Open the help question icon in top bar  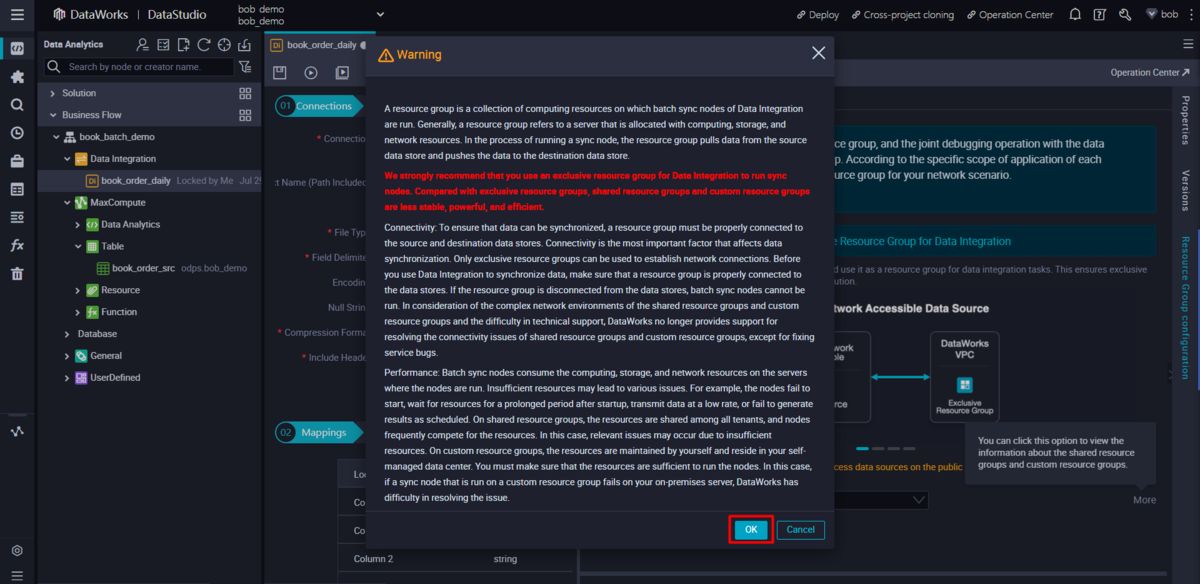pyautogui.click(x=1100, y=15)
